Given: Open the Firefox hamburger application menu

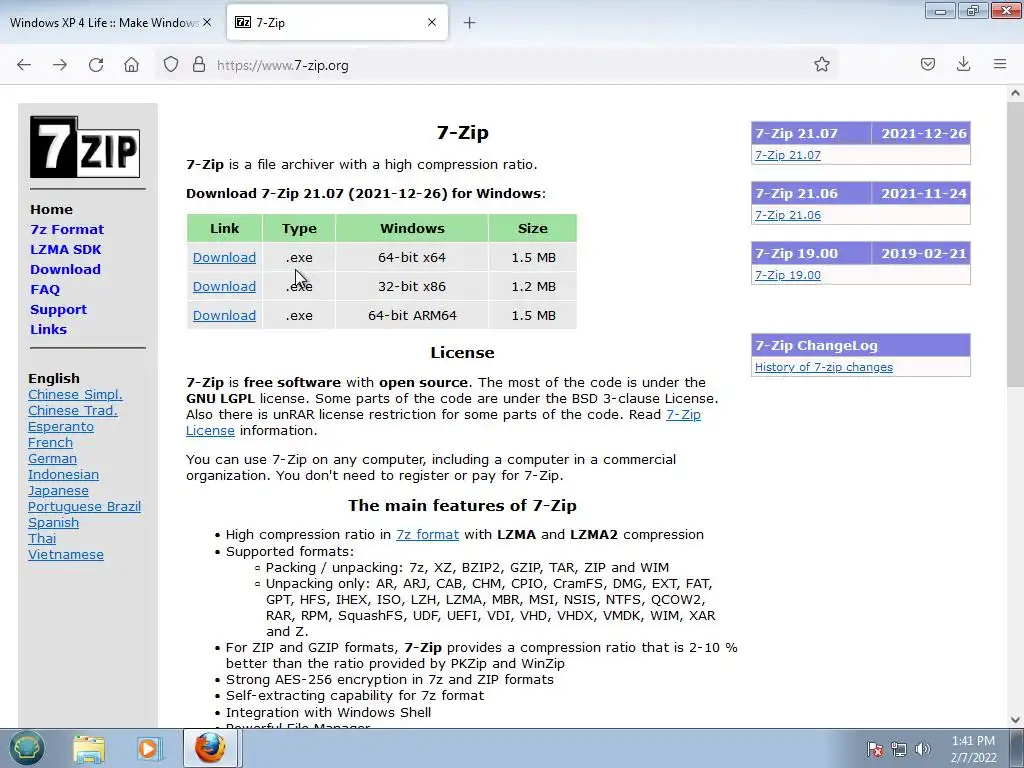Looking at the screenshot, I should (x=1000, y=64).
